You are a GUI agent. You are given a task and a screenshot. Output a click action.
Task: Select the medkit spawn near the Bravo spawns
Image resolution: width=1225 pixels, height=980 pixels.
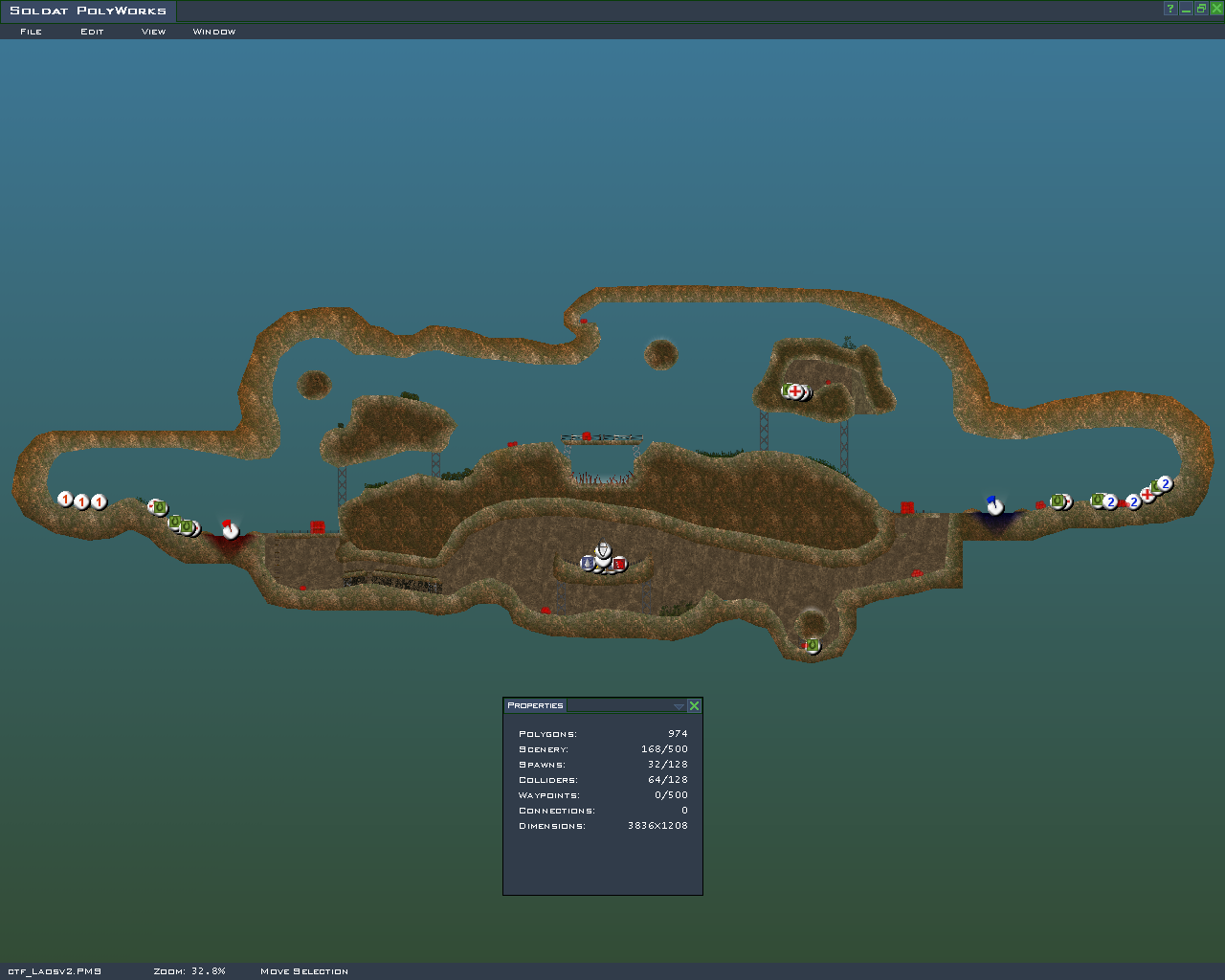(1147, 495)
